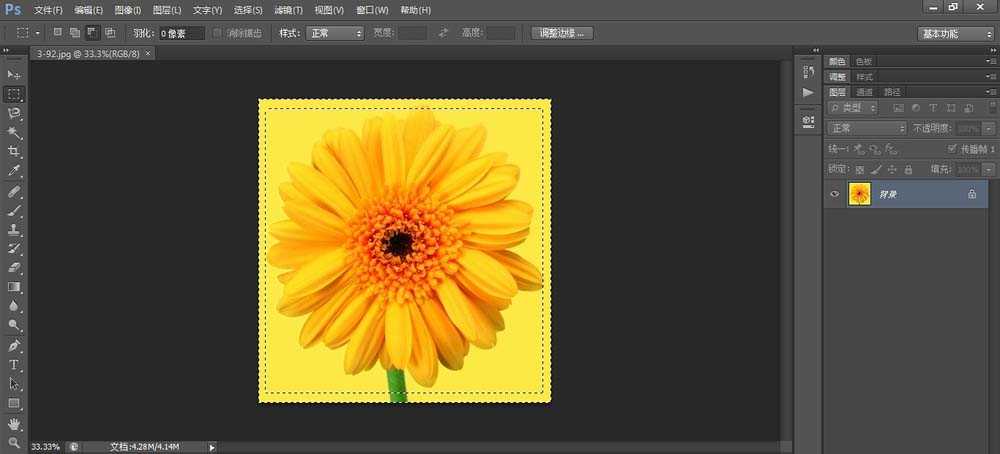
Task: Select the Move tool
Action: tap(14, 75)
